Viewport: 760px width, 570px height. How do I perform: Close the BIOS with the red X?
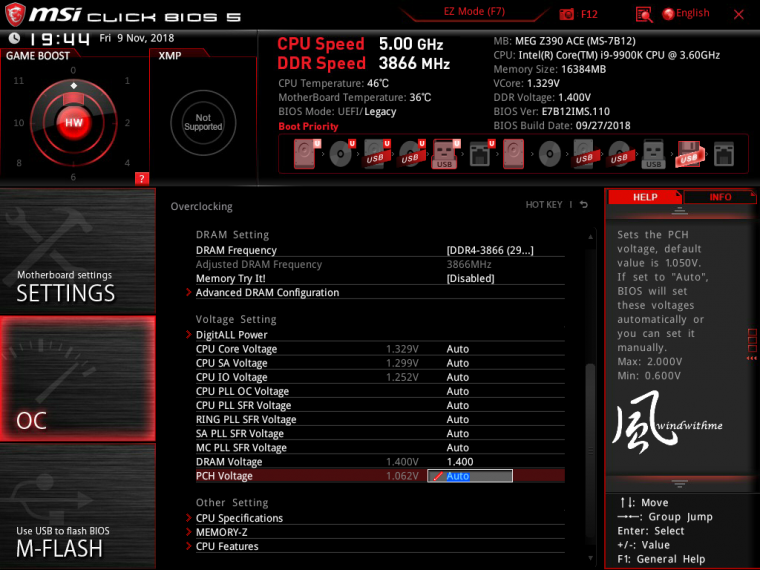(739, 15)
